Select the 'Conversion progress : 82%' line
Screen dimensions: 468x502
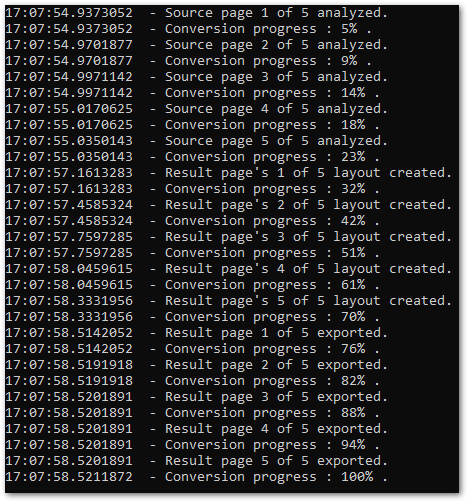pyautogui.click(x=192, y=381)
